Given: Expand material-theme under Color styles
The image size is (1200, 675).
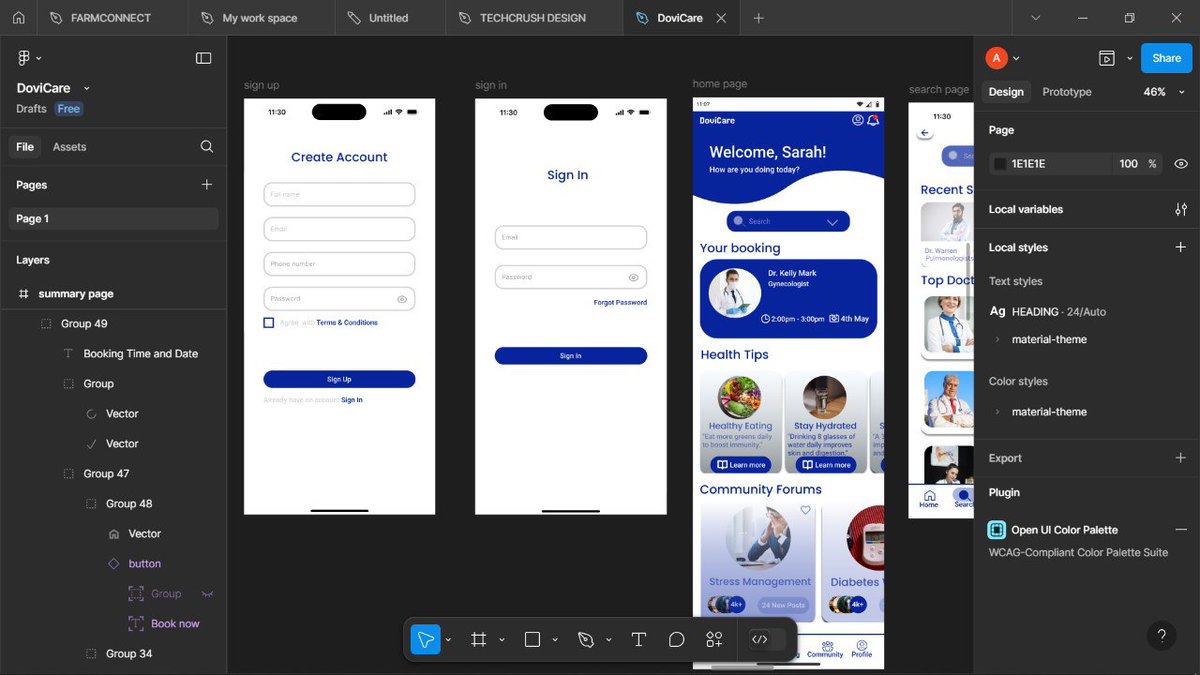Looking at the screenshot, I should coord(997,412).
